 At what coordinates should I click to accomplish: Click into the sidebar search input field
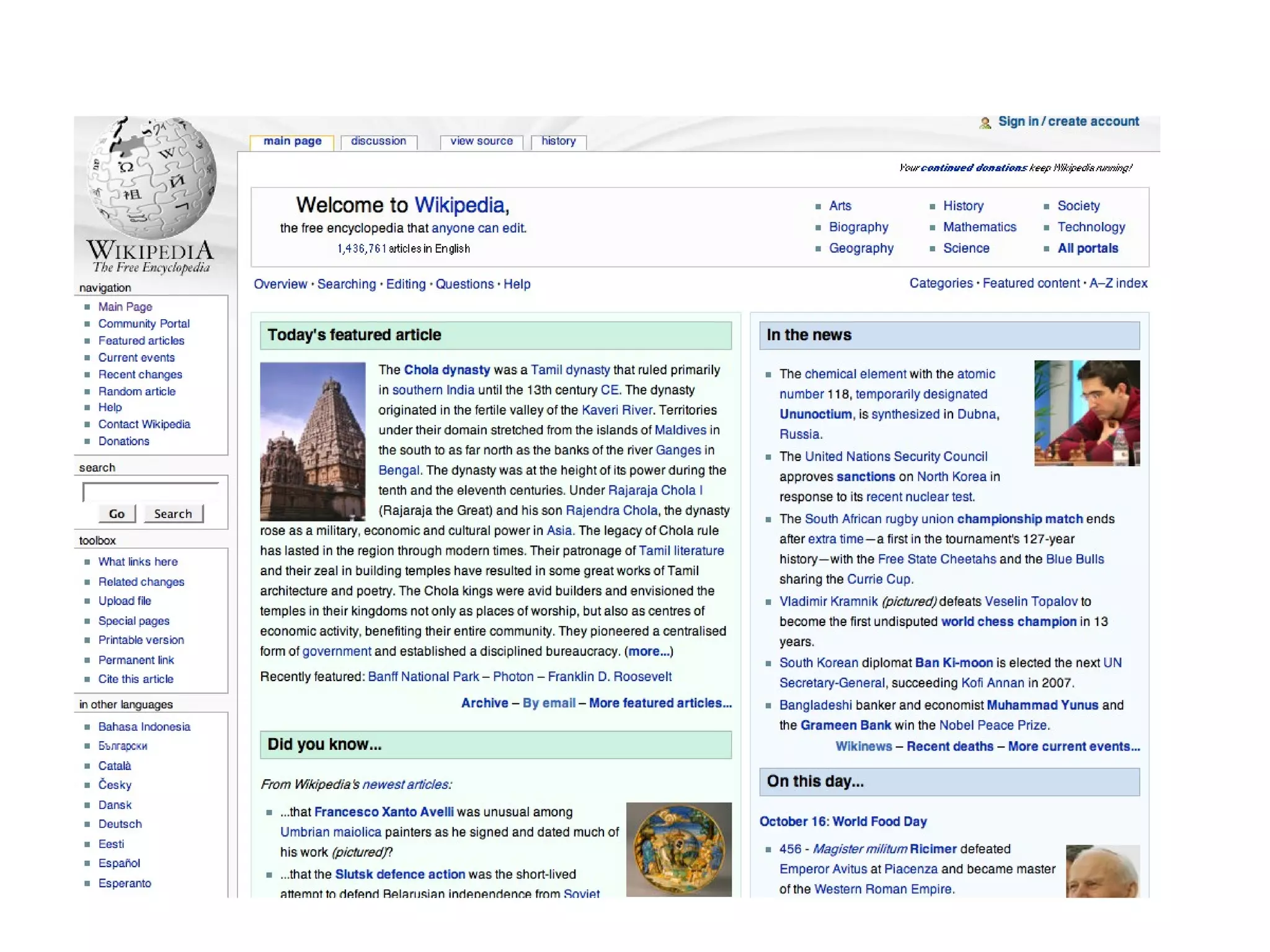(151, 492)
